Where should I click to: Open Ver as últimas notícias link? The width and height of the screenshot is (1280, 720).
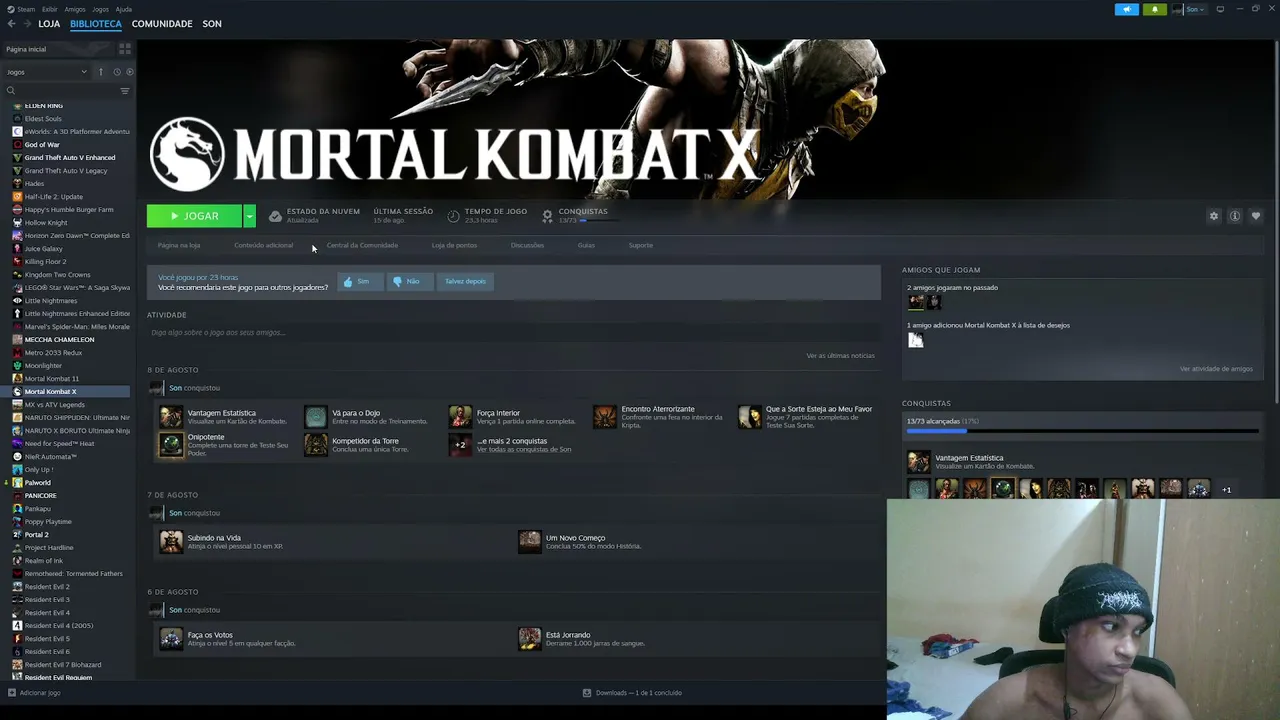[x=841, y=356]
